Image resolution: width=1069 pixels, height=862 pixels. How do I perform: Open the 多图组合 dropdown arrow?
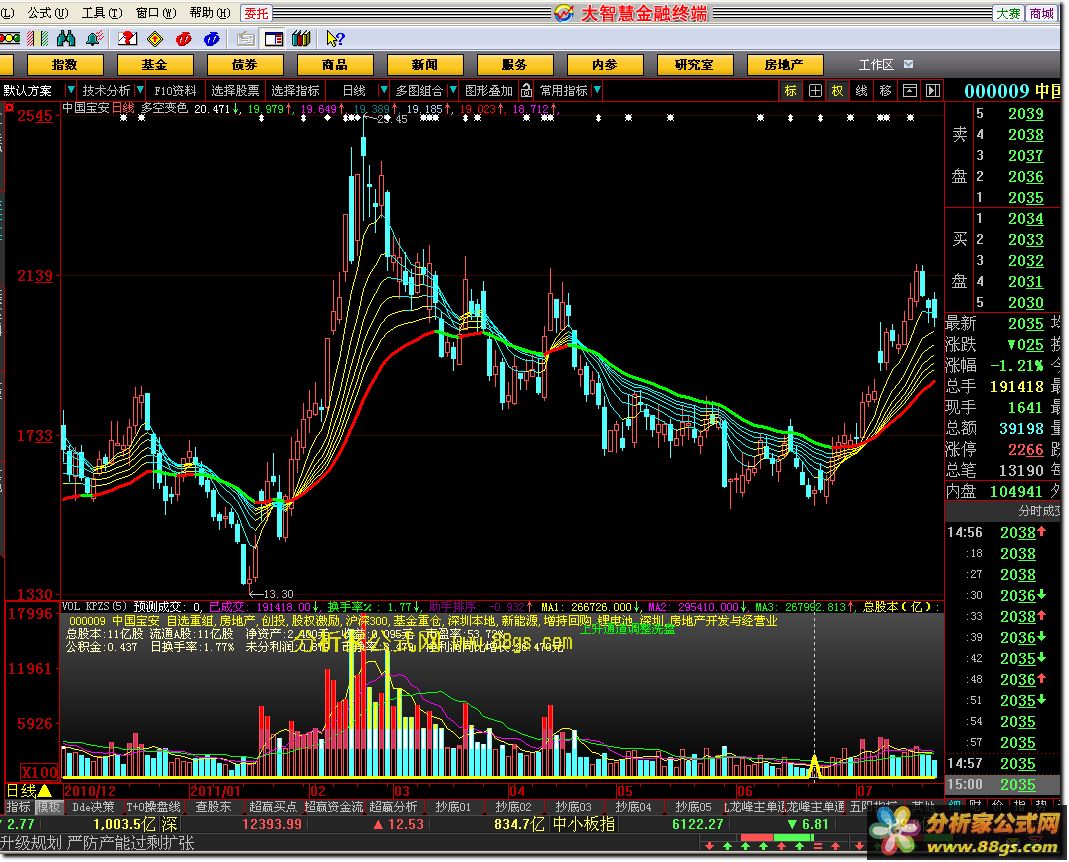point(453,90)
